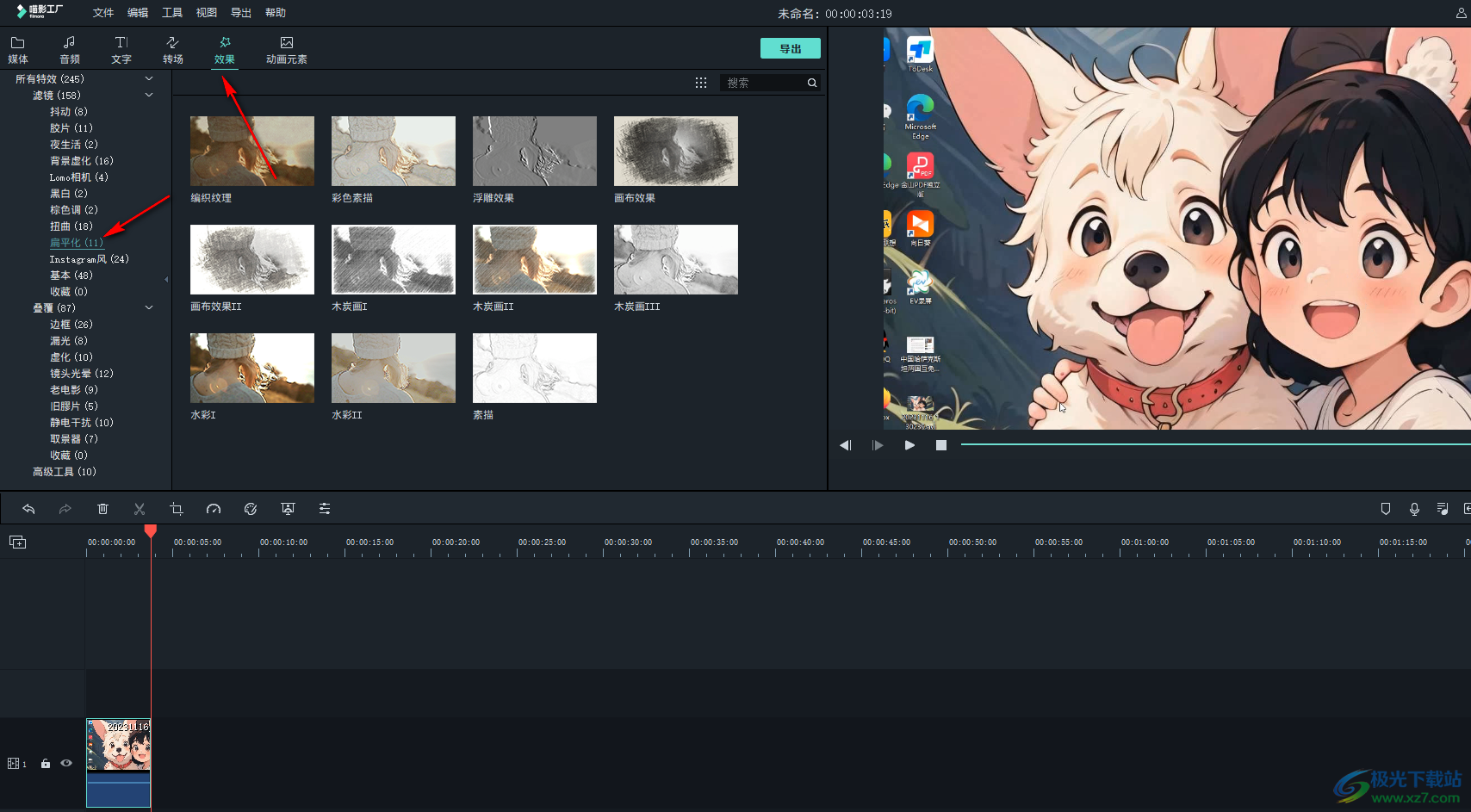Open the audio mixer icon
Viewport: 1471px width, 812px height.
tap(1443, 509)
